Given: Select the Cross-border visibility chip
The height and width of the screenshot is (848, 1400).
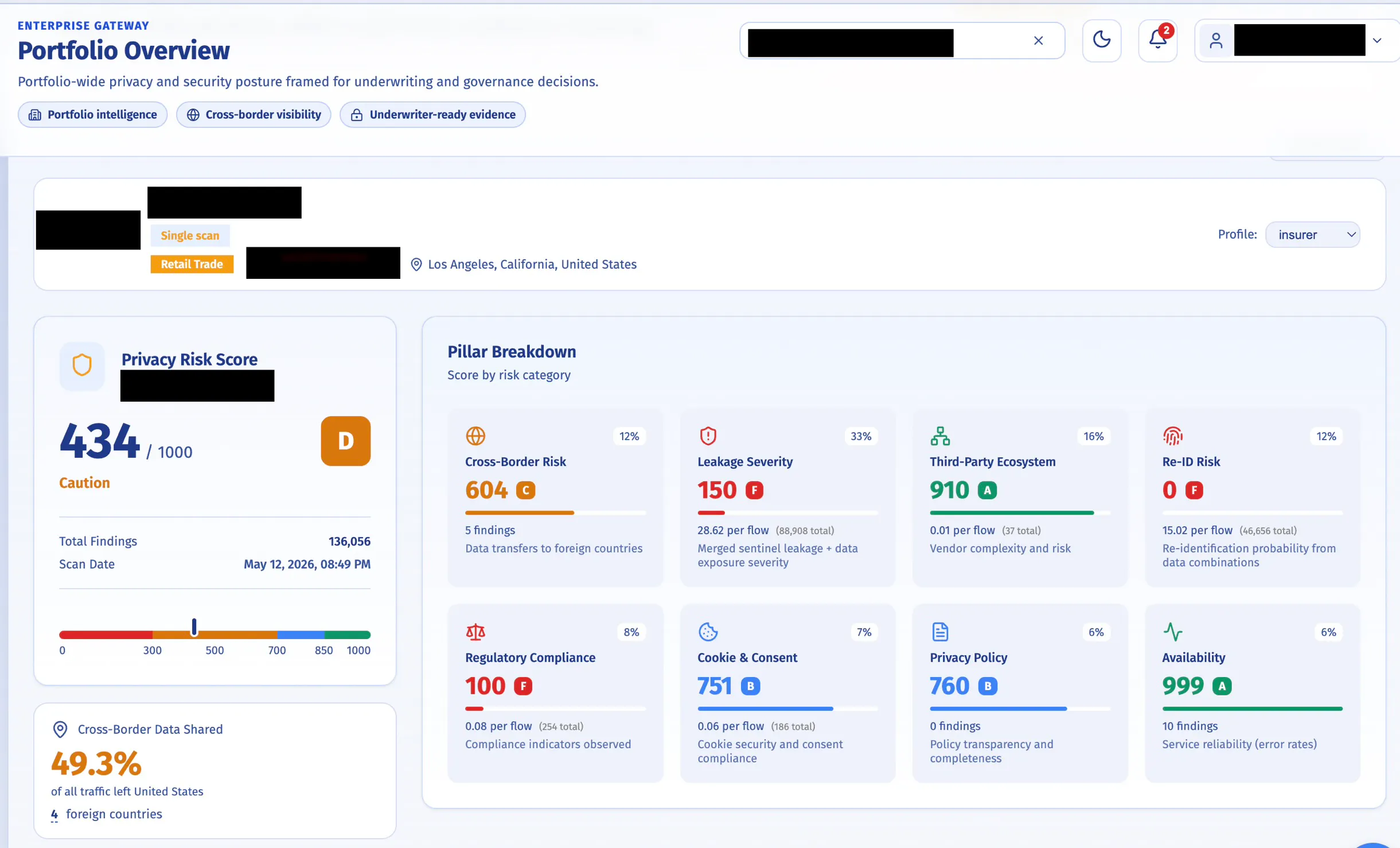Looking at the screenshot, I should pos(254,115).
